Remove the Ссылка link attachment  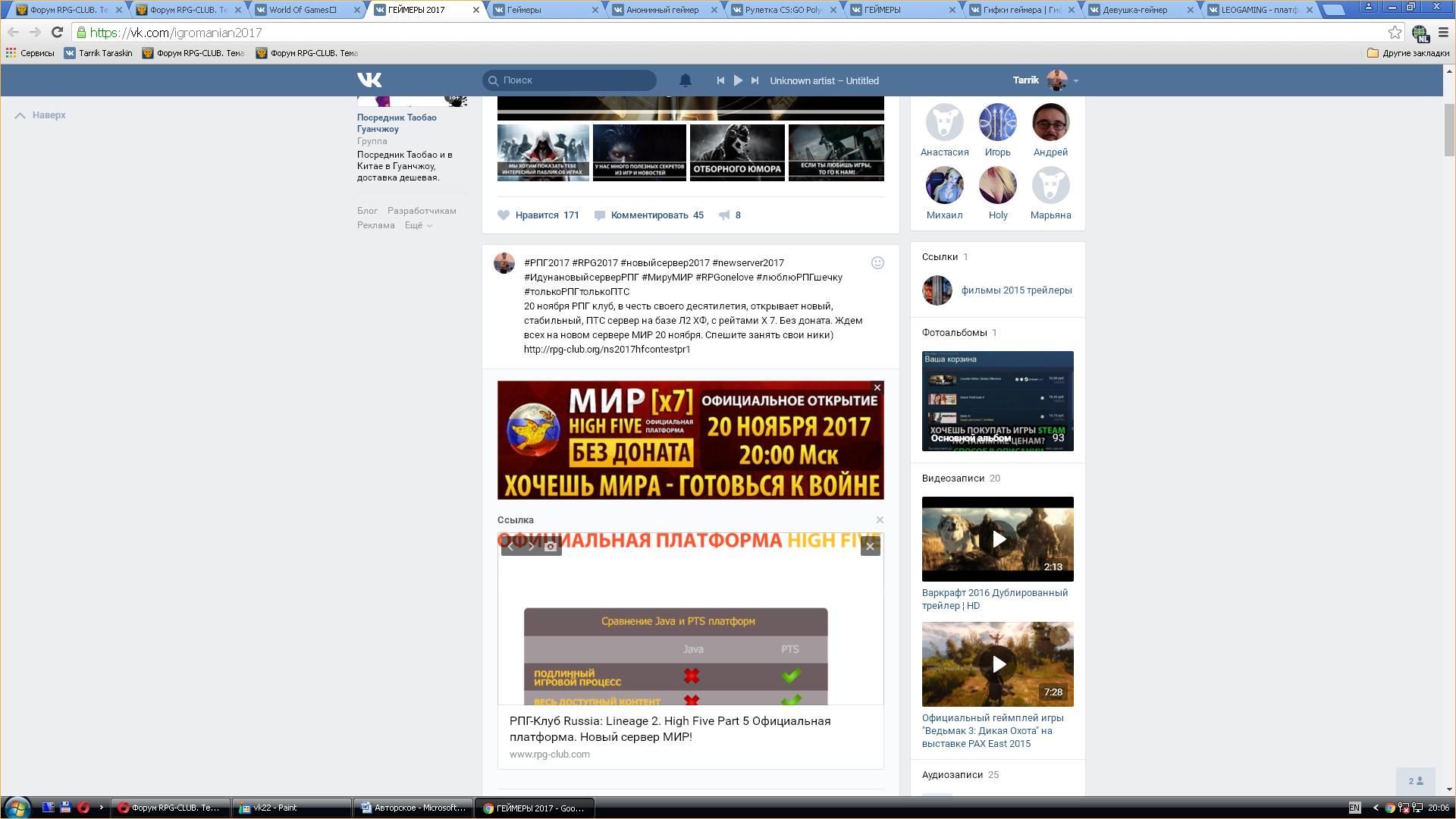[880, 520]
